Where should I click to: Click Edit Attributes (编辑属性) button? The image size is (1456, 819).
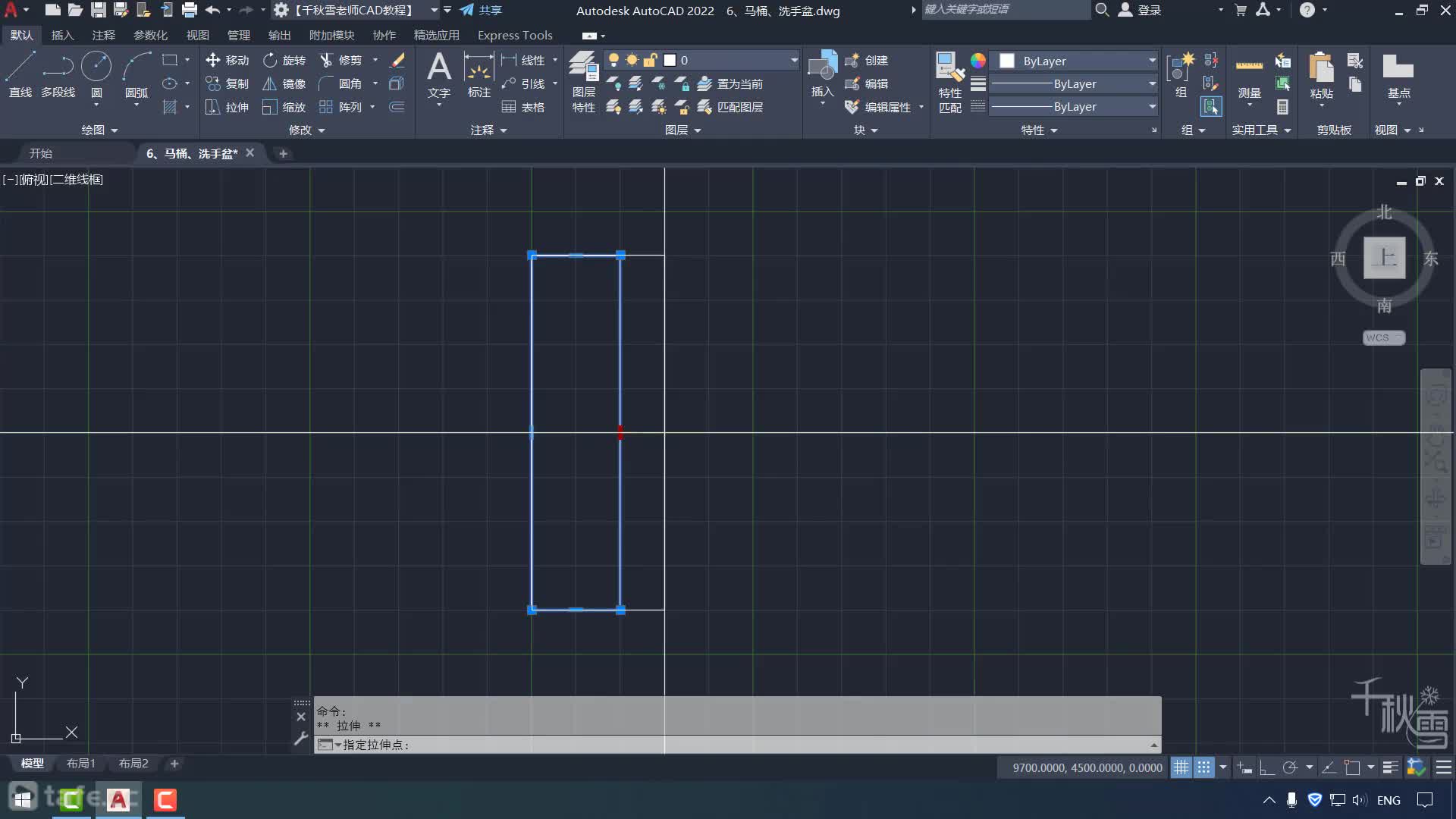pyautogui.click(x=878, y=107)
